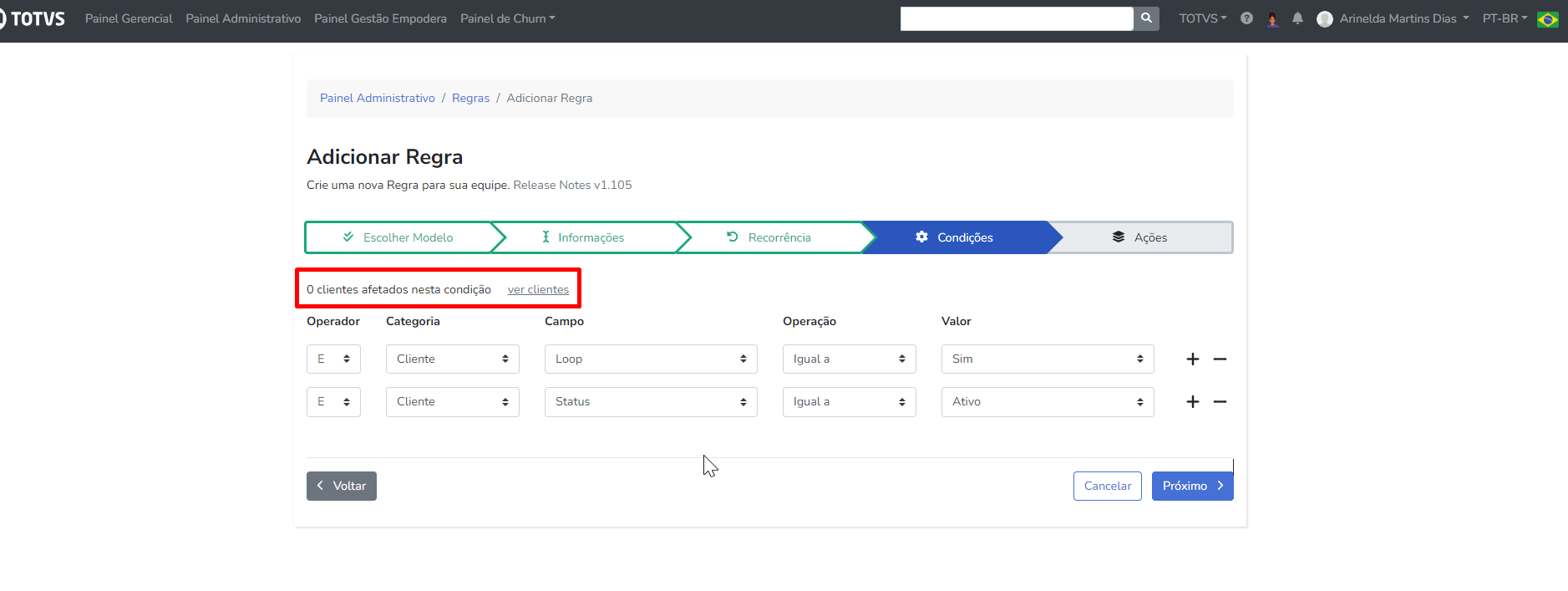Click the Próximo button
Viewport: 1568px width, 591px height.
coord(1192,487)
